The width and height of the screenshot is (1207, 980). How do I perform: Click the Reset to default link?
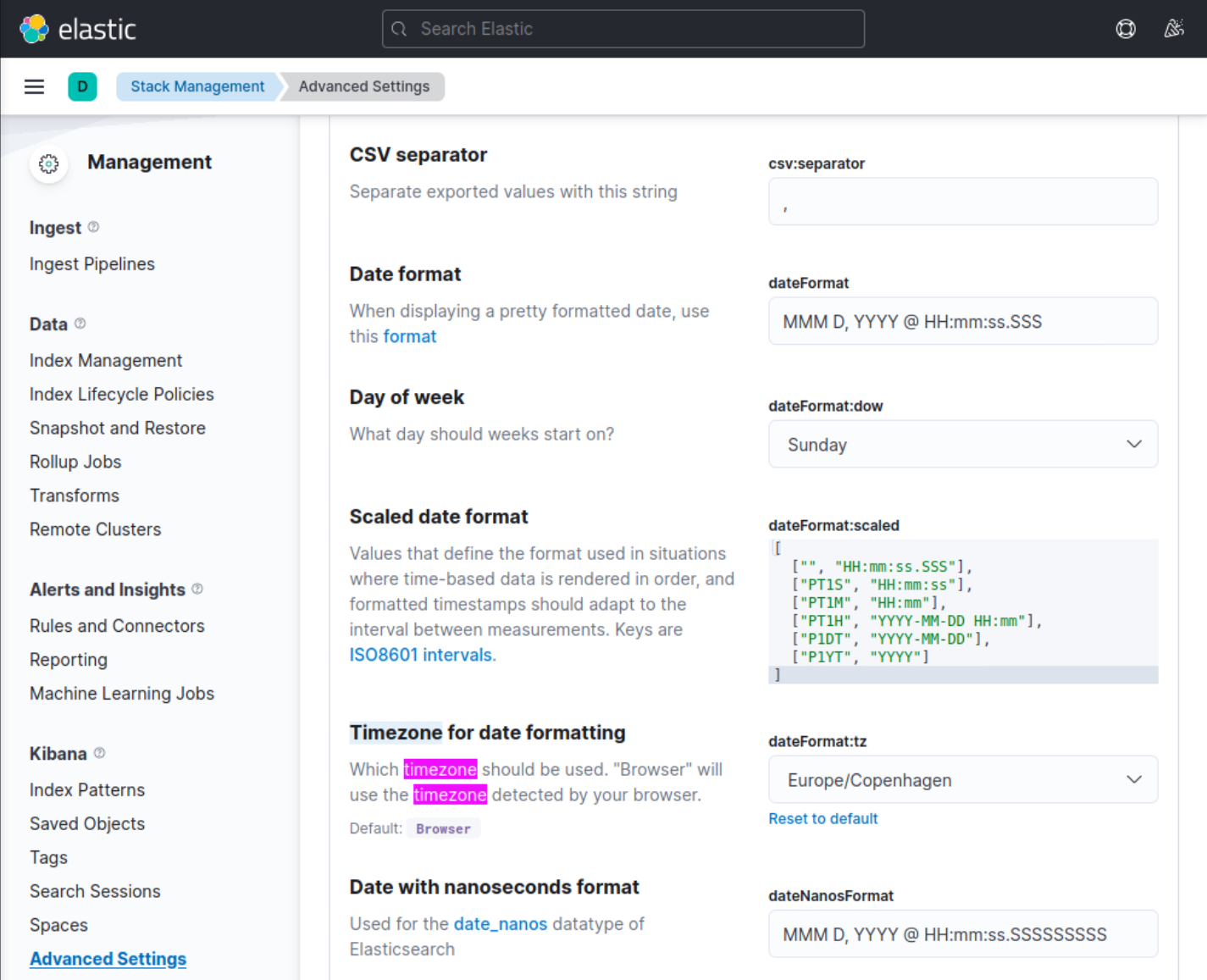822,819
